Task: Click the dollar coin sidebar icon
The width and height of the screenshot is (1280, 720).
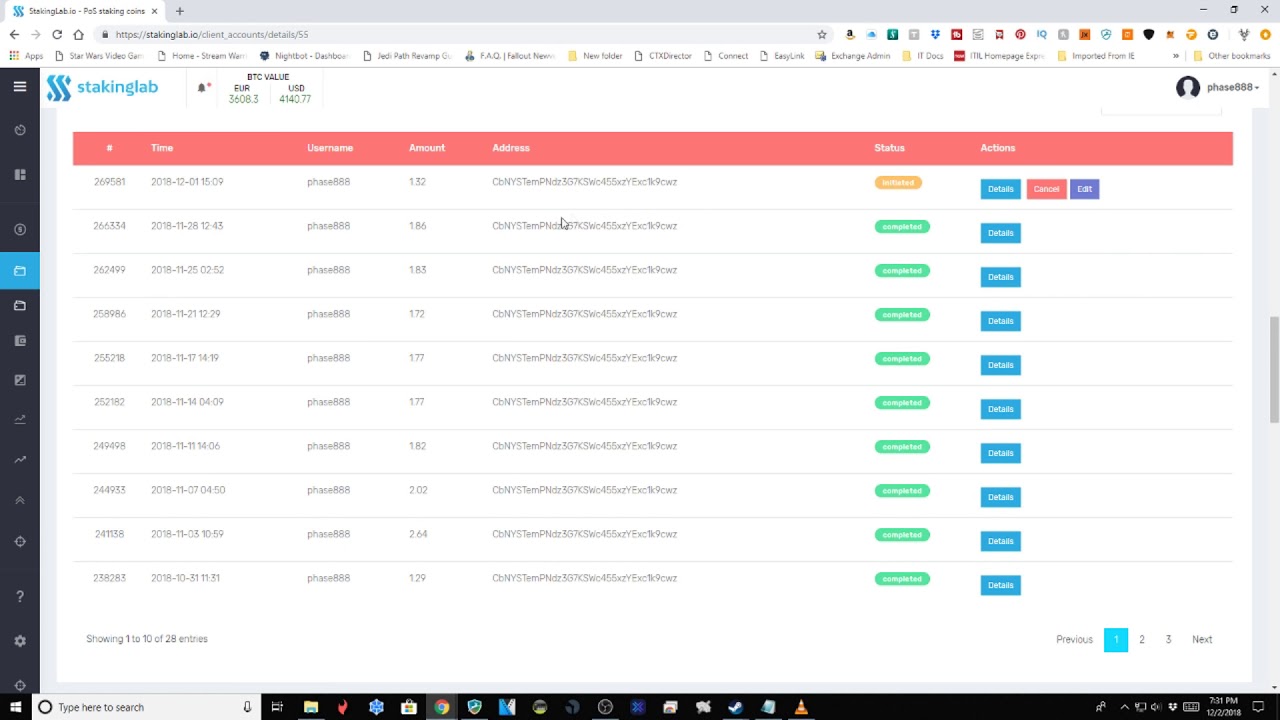Action: 20,230
